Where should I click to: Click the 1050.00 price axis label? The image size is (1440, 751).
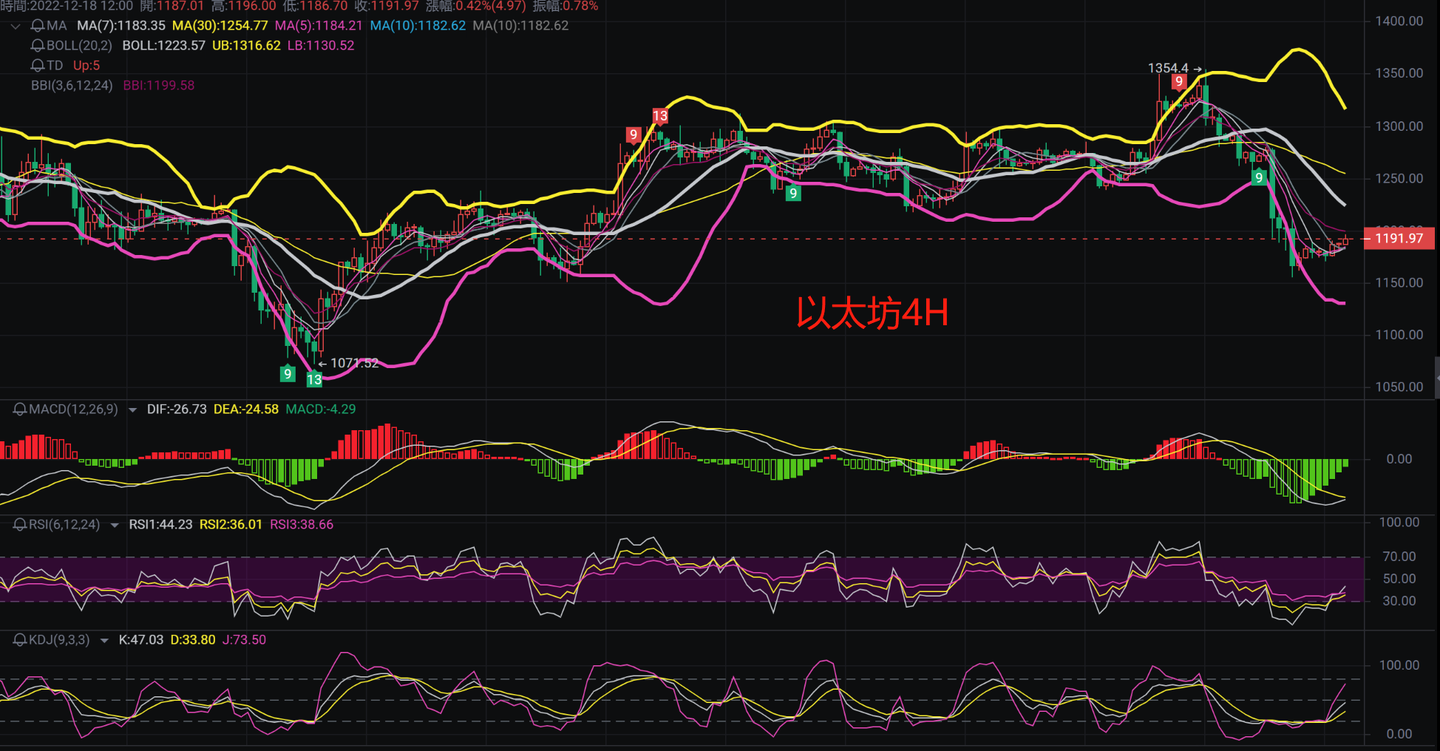point(1400,387)
